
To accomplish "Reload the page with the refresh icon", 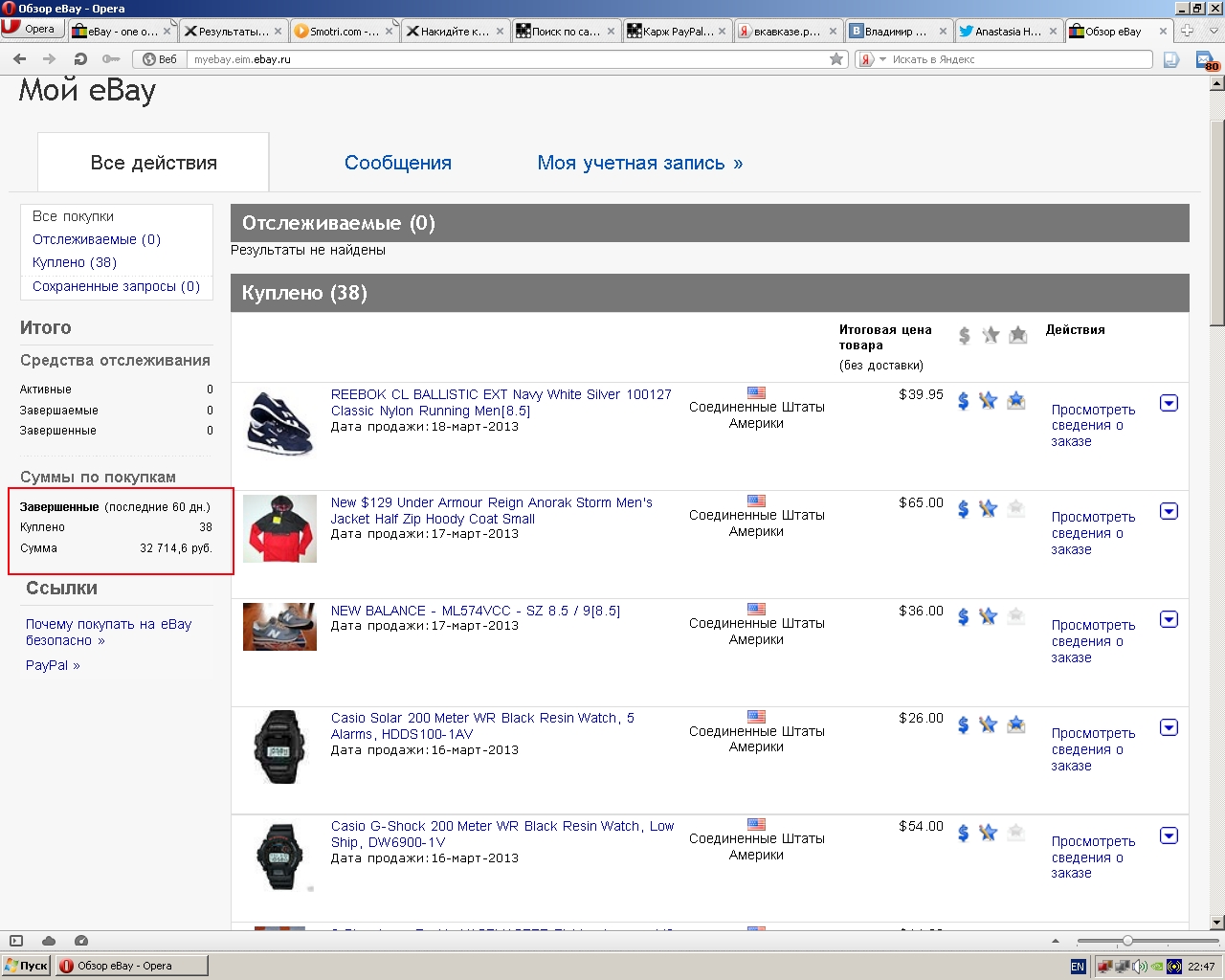I will [x=80, y=59].
